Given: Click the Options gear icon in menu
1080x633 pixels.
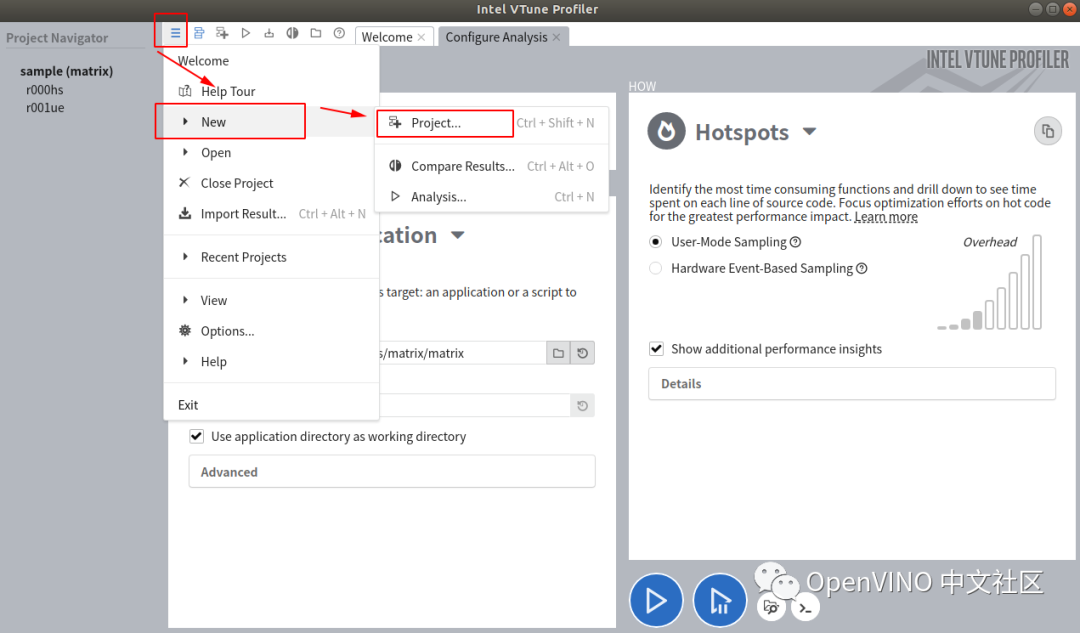Looking at the screenshot, I should 185,331.
